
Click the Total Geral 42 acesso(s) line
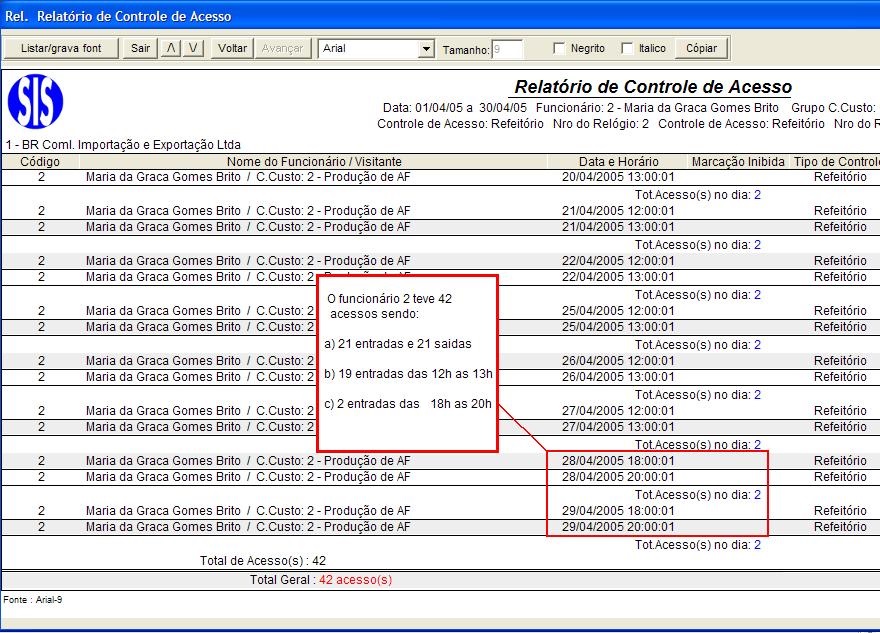(321, 580)
